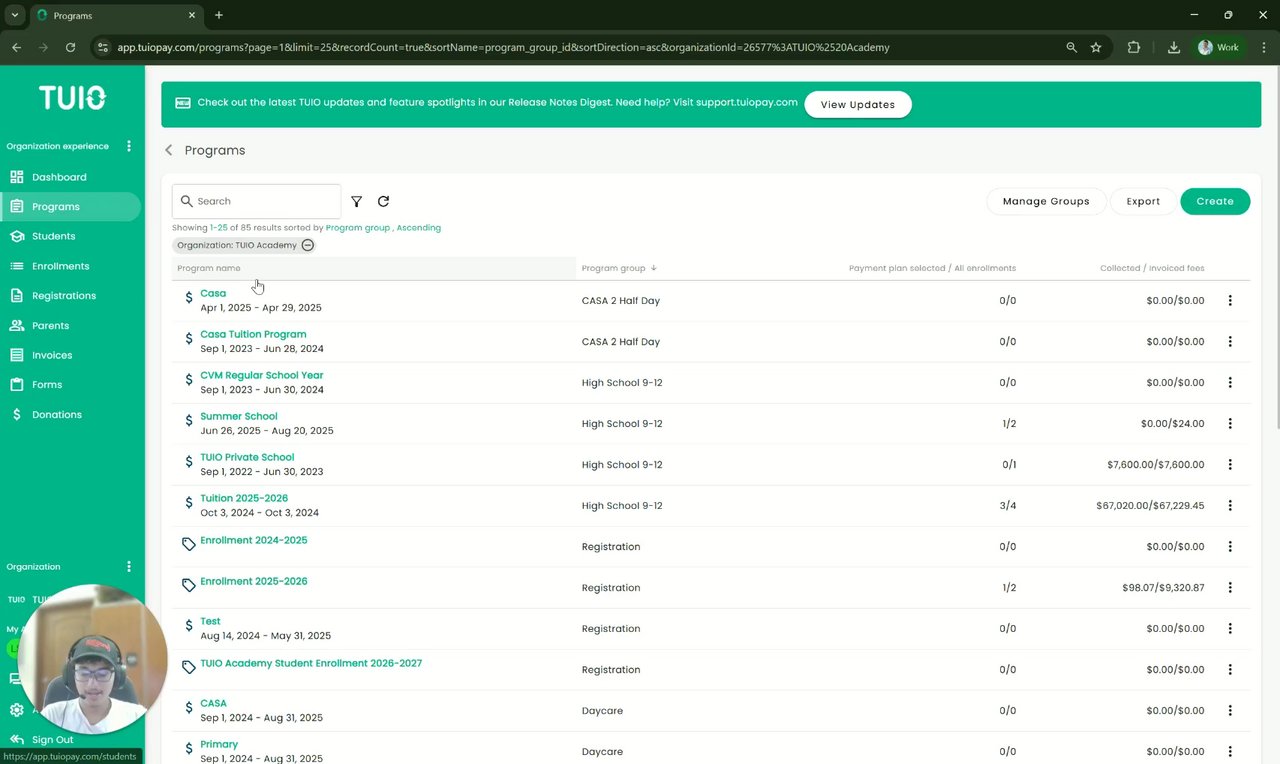Select Programs in sidebar
Image resolution: width=1280 pixels, height=764 pixels.
pyautogui.click(x=70, y=206)
